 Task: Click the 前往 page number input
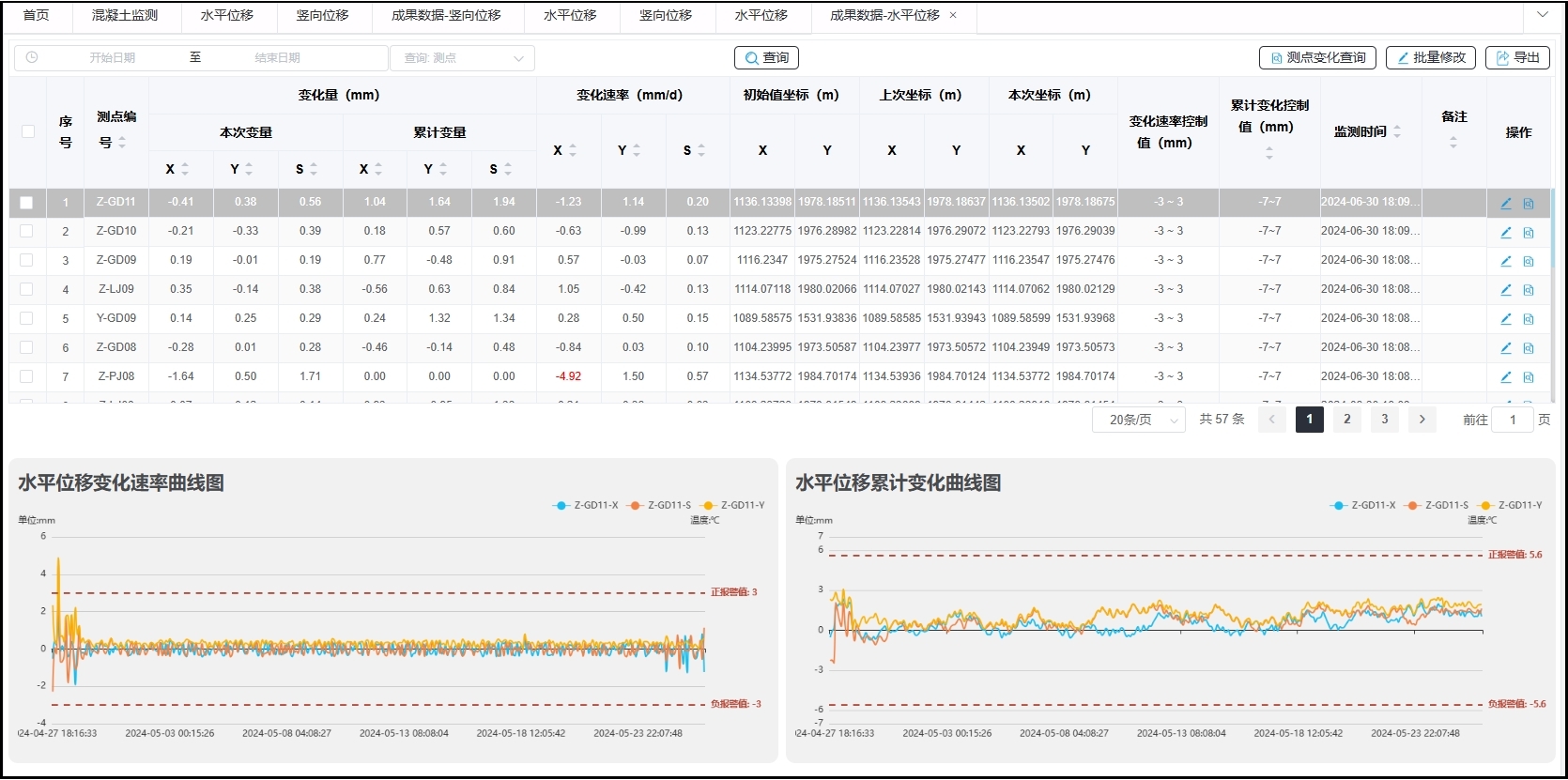(1513, 420)
